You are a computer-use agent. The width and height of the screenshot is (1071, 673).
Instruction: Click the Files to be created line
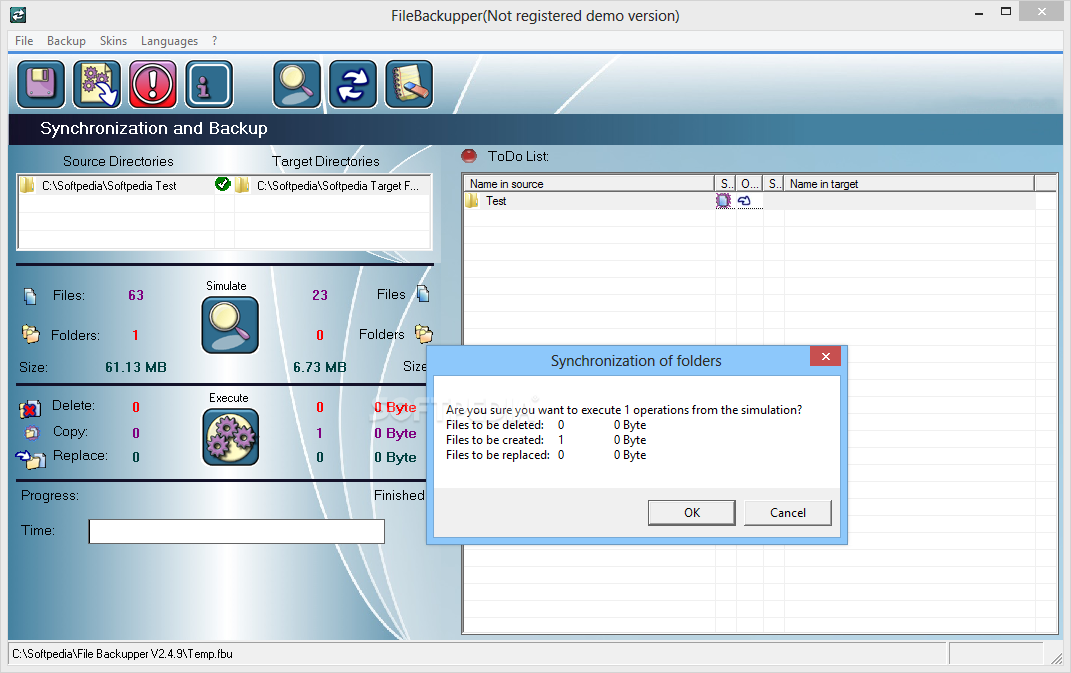tap(546, 440)
